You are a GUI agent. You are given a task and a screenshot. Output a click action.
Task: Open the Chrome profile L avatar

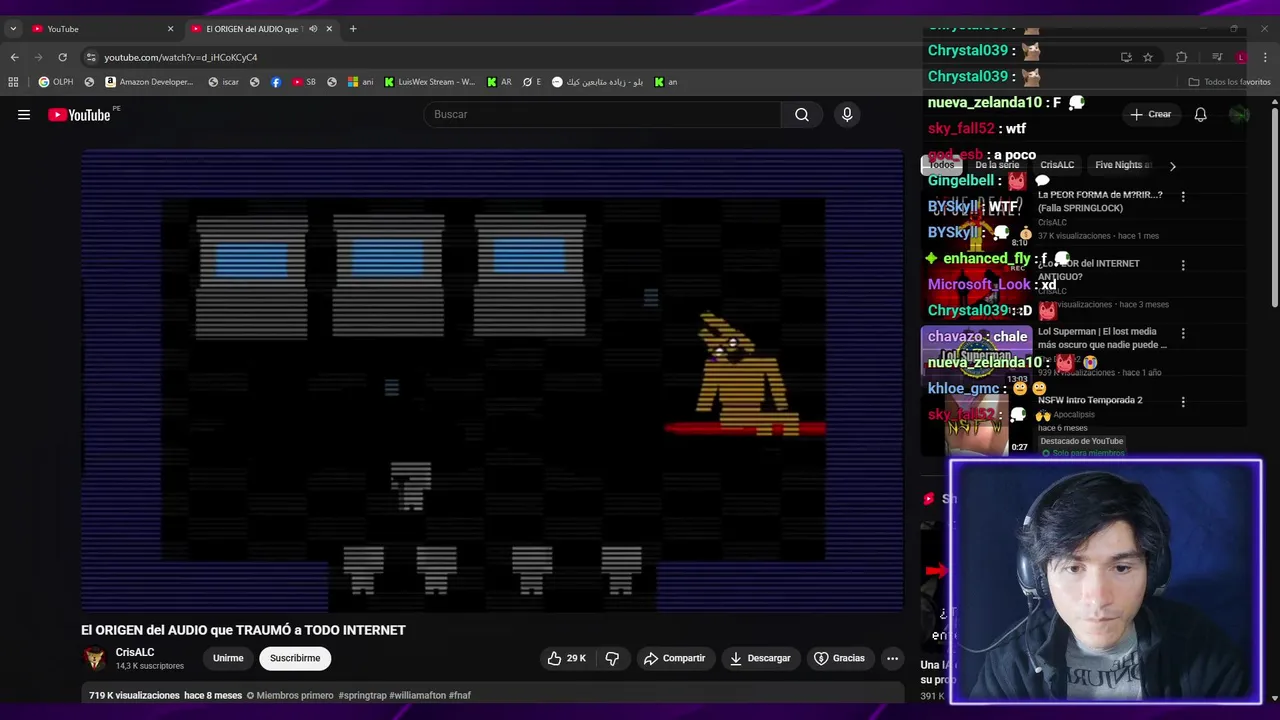tap(1241, 57)
